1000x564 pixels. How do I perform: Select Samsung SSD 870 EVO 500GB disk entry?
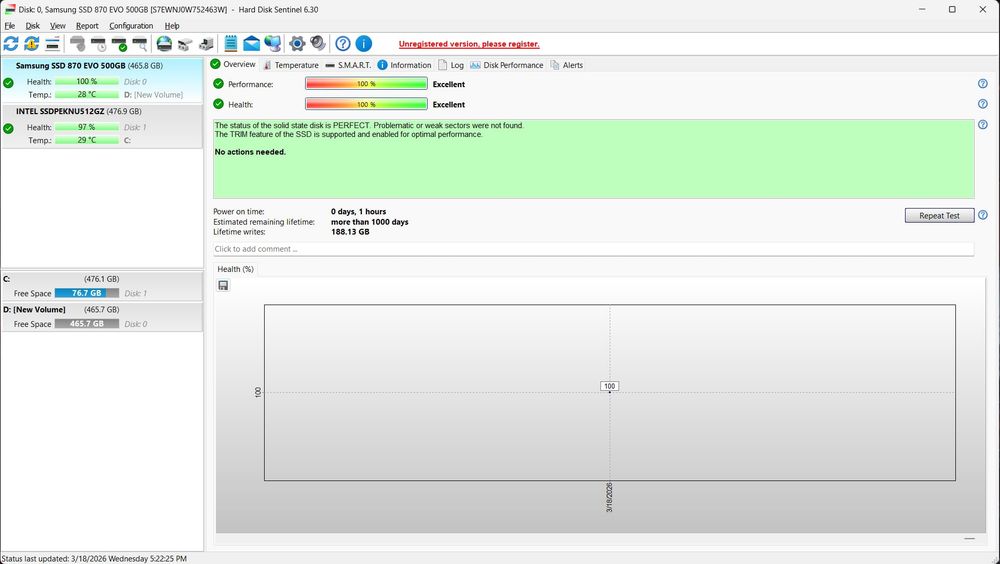click(x=102, y=80)
